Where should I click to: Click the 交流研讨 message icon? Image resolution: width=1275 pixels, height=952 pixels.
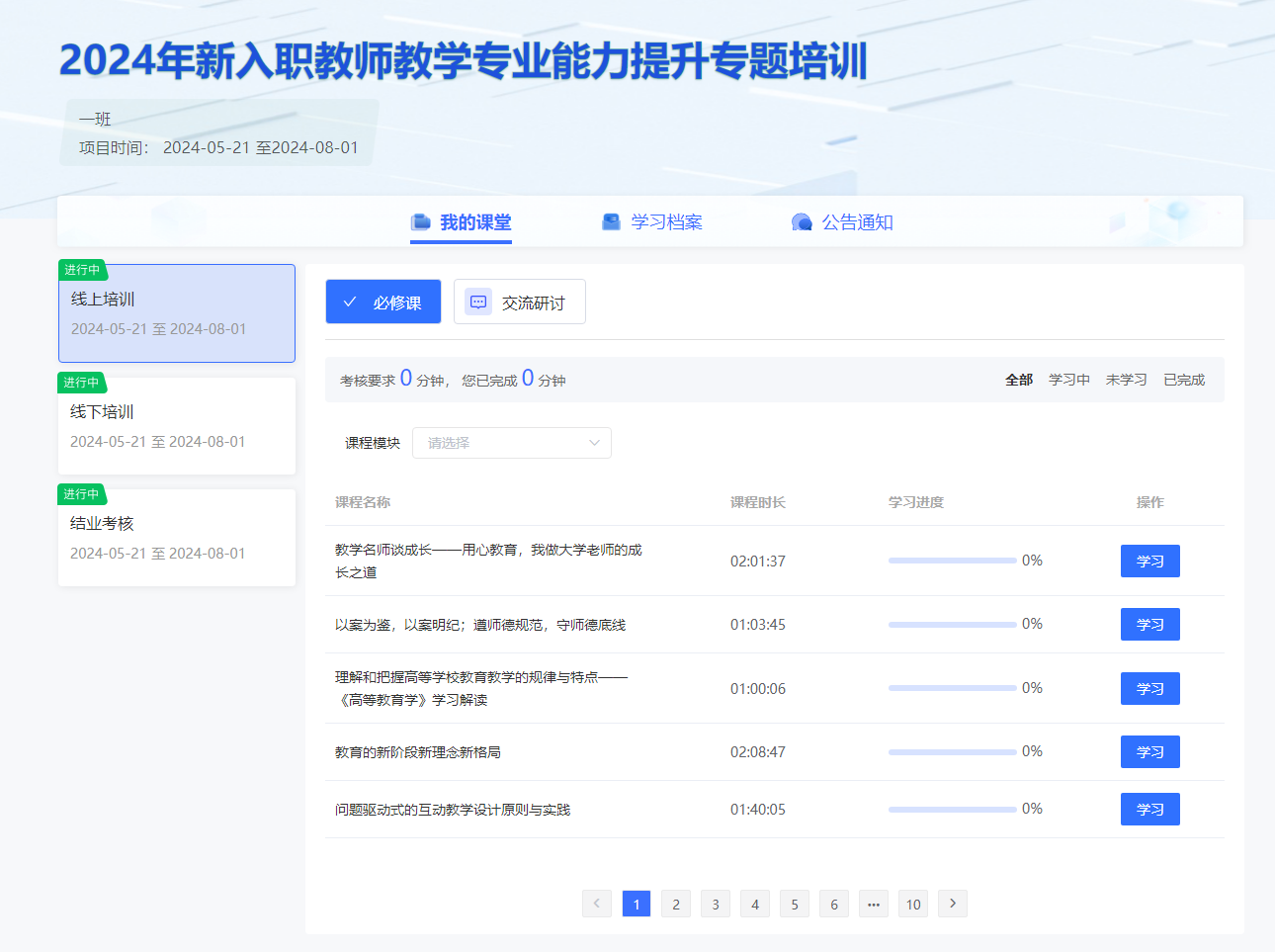(478, 303)
